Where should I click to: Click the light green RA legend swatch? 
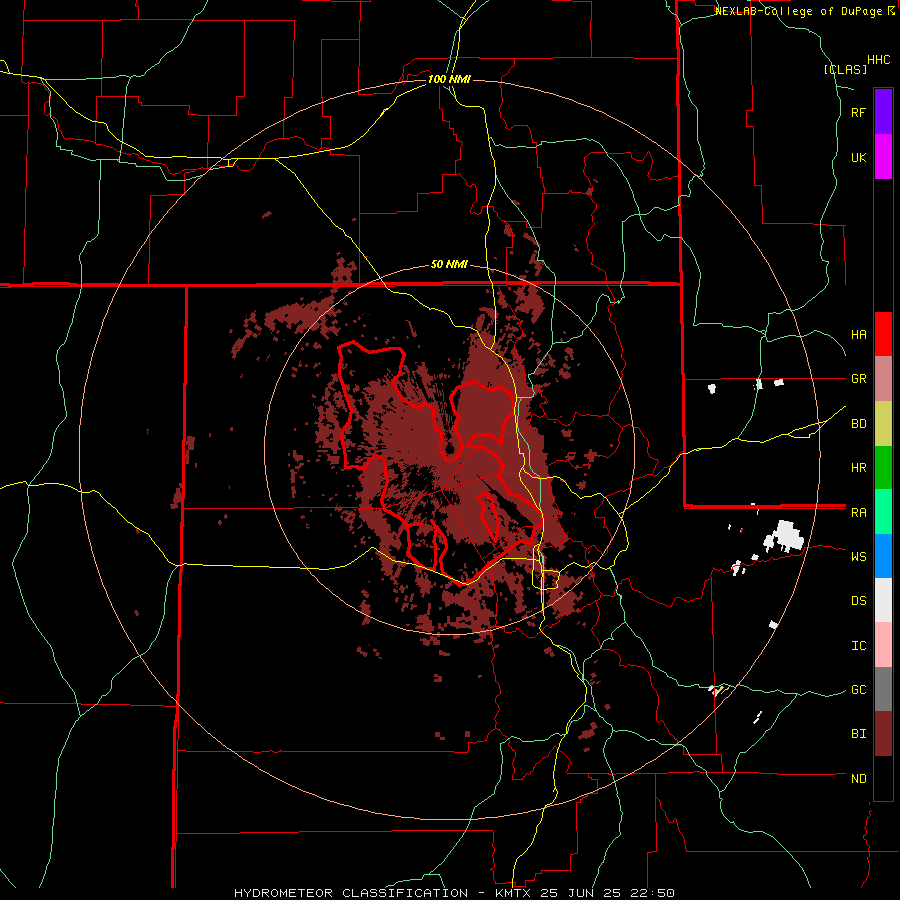tap(883, 512)
